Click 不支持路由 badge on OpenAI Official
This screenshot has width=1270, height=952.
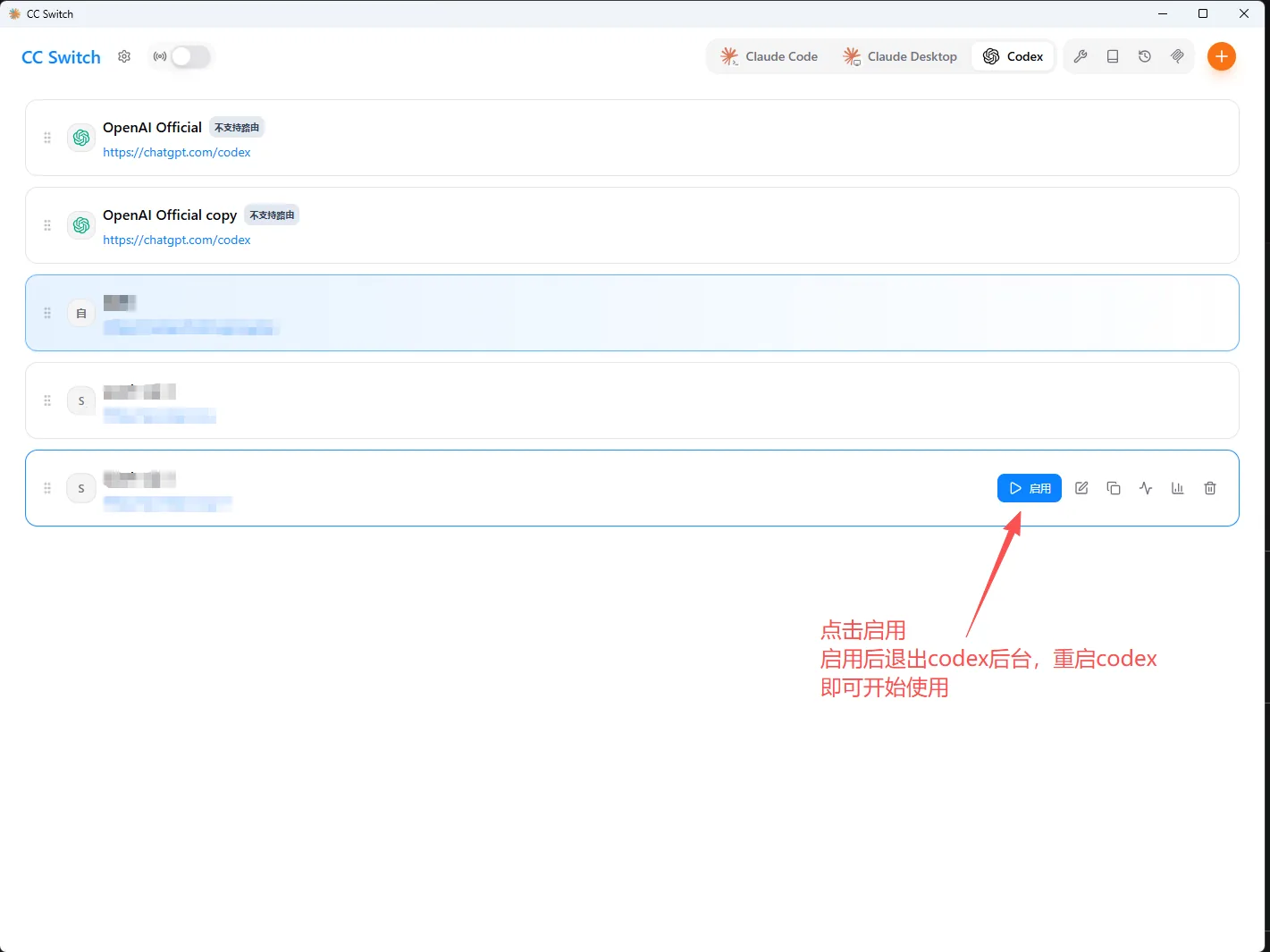click(x=237, y=127)
